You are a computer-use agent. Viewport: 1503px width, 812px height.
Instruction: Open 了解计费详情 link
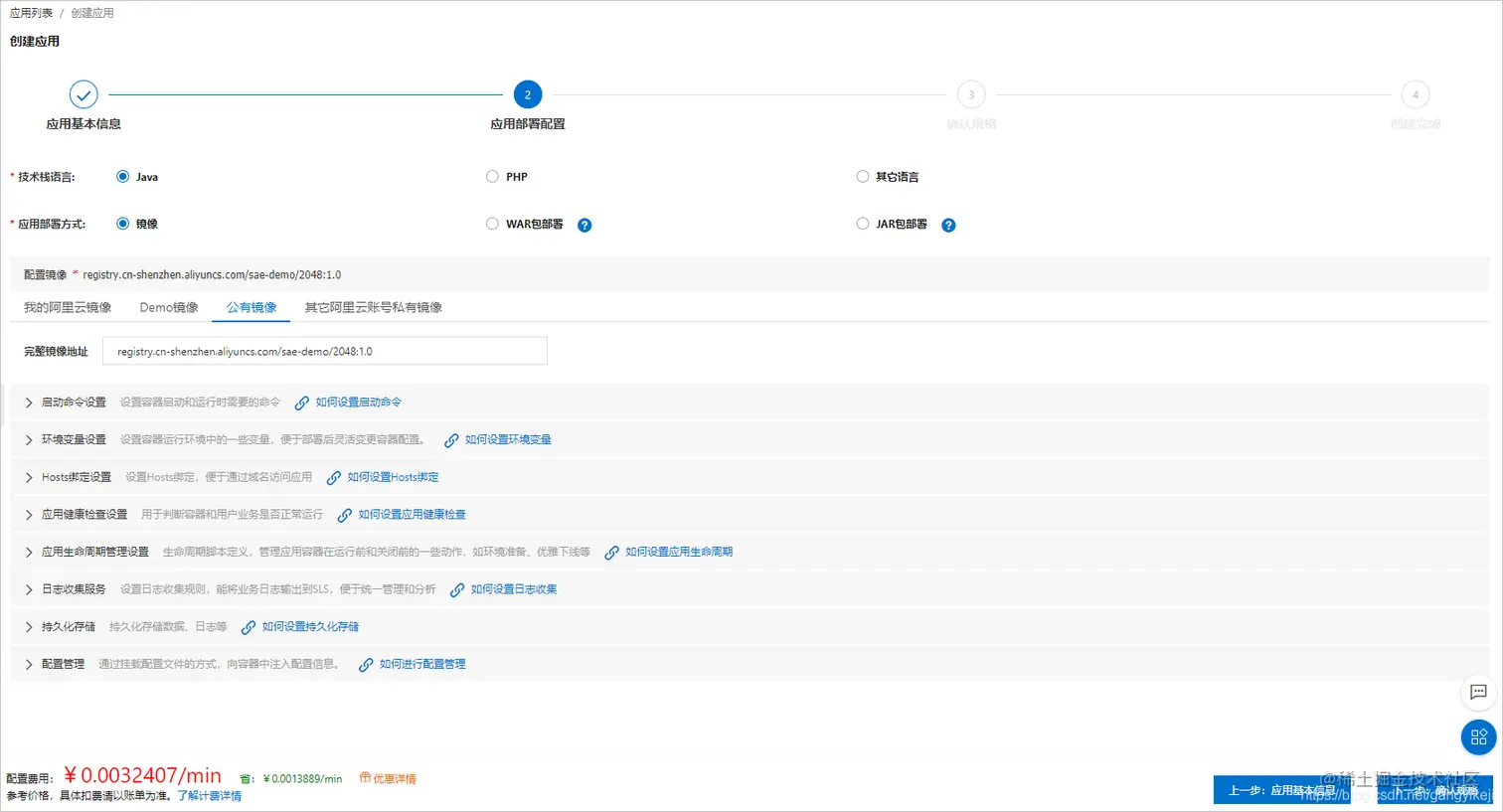210,796
